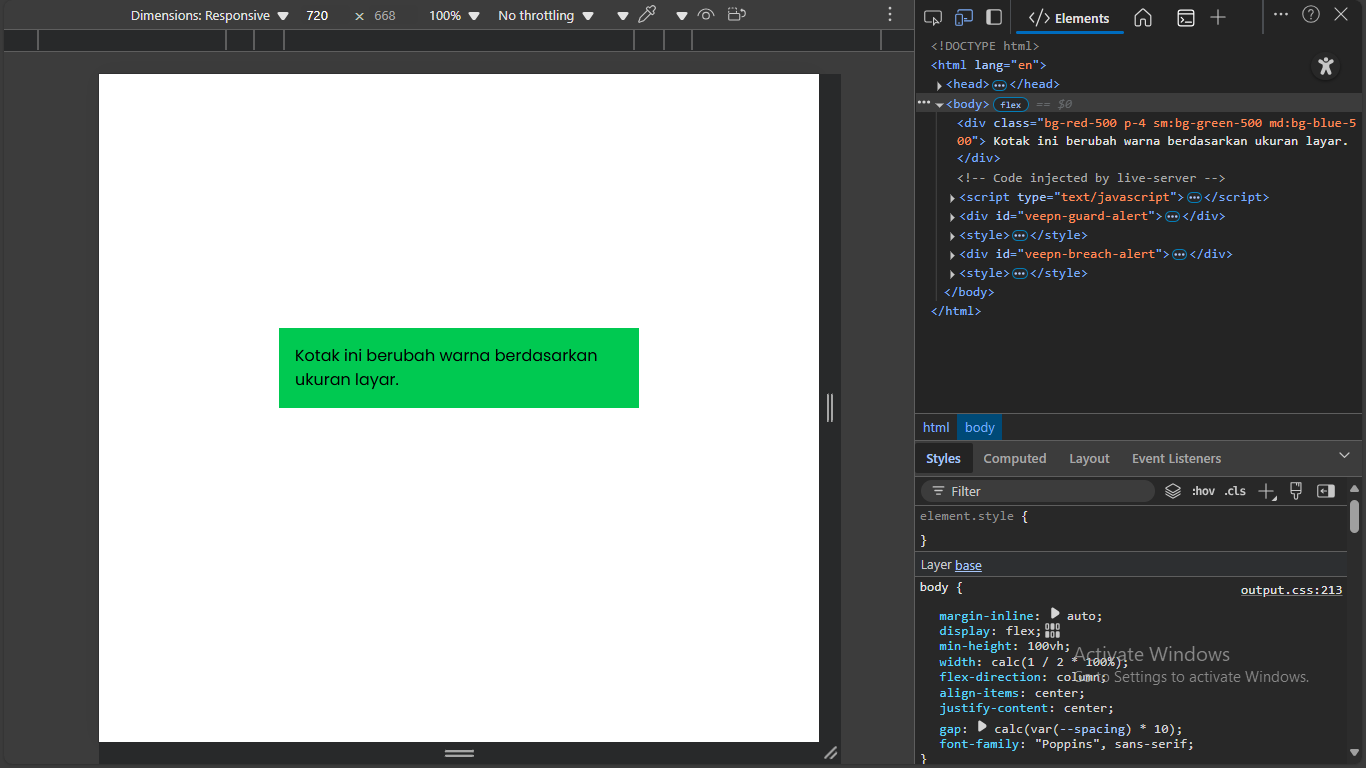Screen dimensions: 1366x768
Task: Select the eyedropper color picker icon
Action: (x=647, y=15)
